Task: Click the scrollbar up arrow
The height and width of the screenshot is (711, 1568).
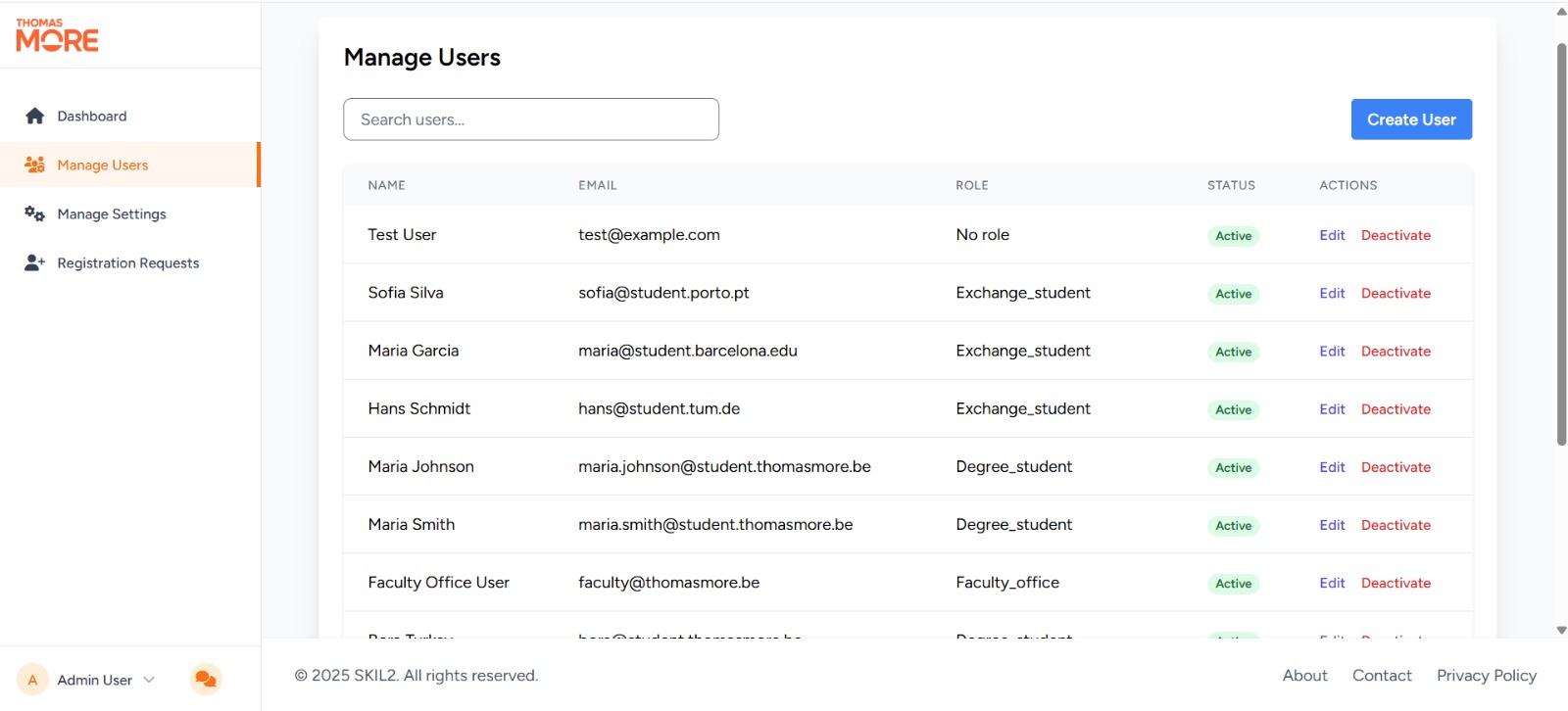Action: [1561, 12]
